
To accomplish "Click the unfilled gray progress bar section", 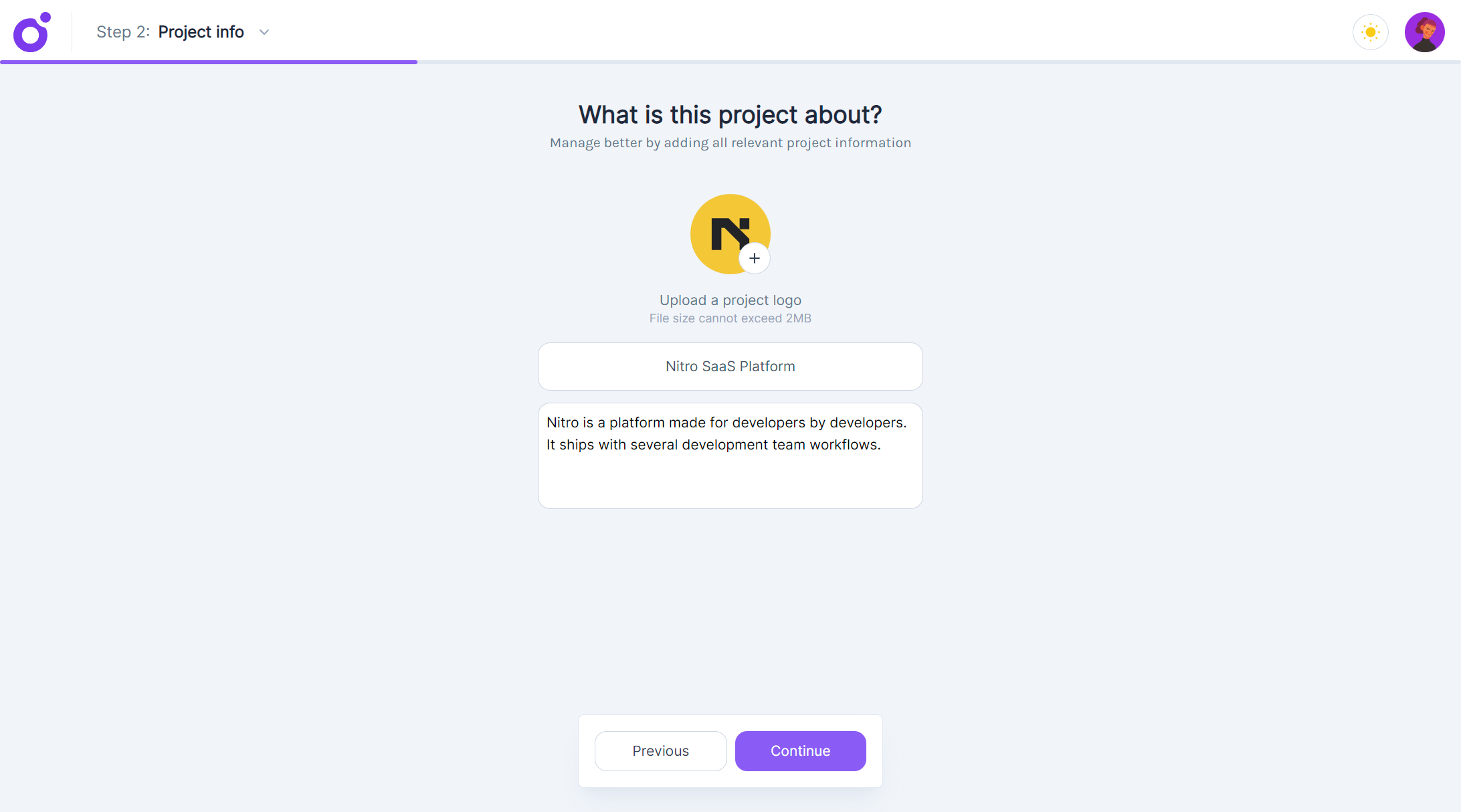I will tap(937, 62).
